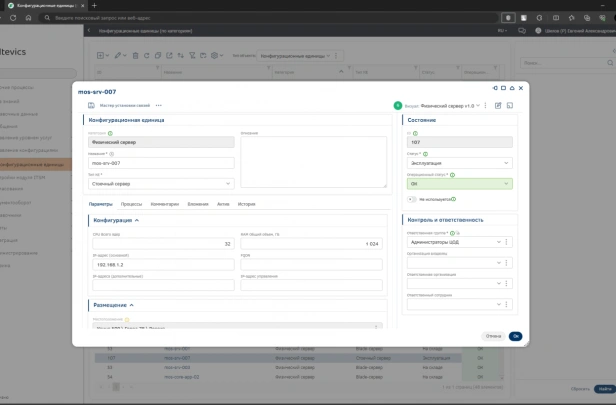Click the save icon in dialog toolbar
The image size is (616, 405).
coord(91,105)
